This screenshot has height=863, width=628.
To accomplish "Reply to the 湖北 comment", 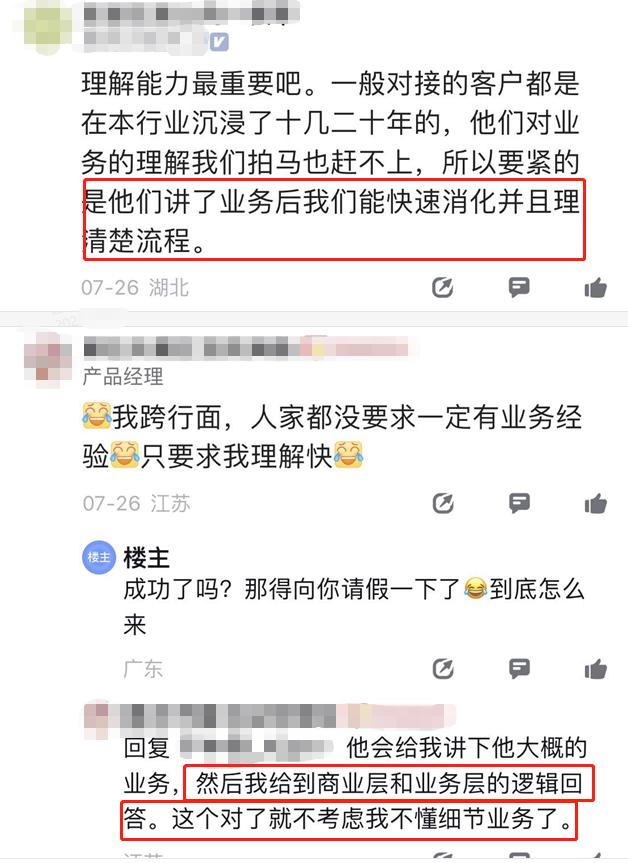I will tap(519, 287).
